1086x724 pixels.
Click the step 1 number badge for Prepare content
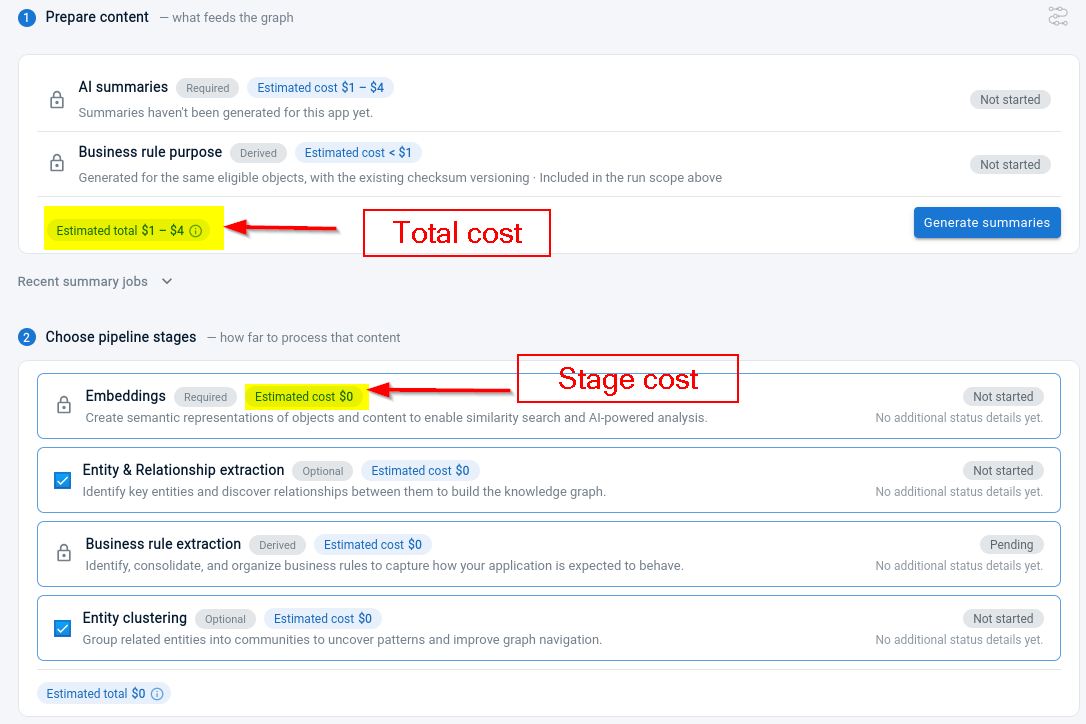(x=26, y=17)
